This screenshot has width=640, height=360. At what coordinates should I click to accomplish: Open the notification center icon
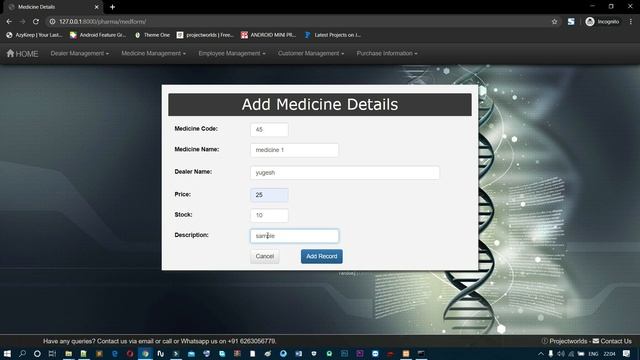tap(627, 354)
